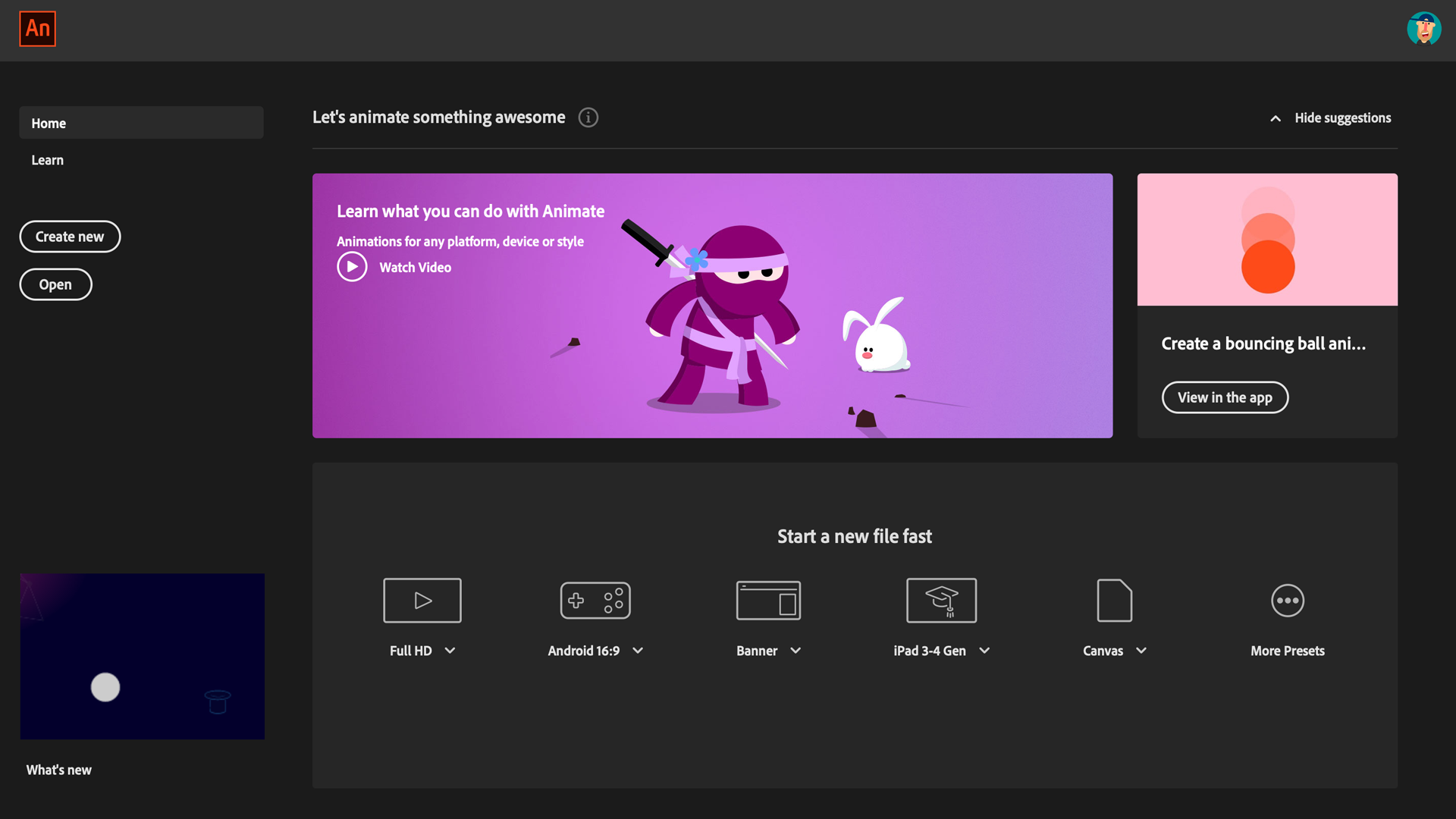Expand the iPad 3-4 Gen dropdown chevron
The height and width of the screenshot is (819, 1456).
click(x=984, y=651)
